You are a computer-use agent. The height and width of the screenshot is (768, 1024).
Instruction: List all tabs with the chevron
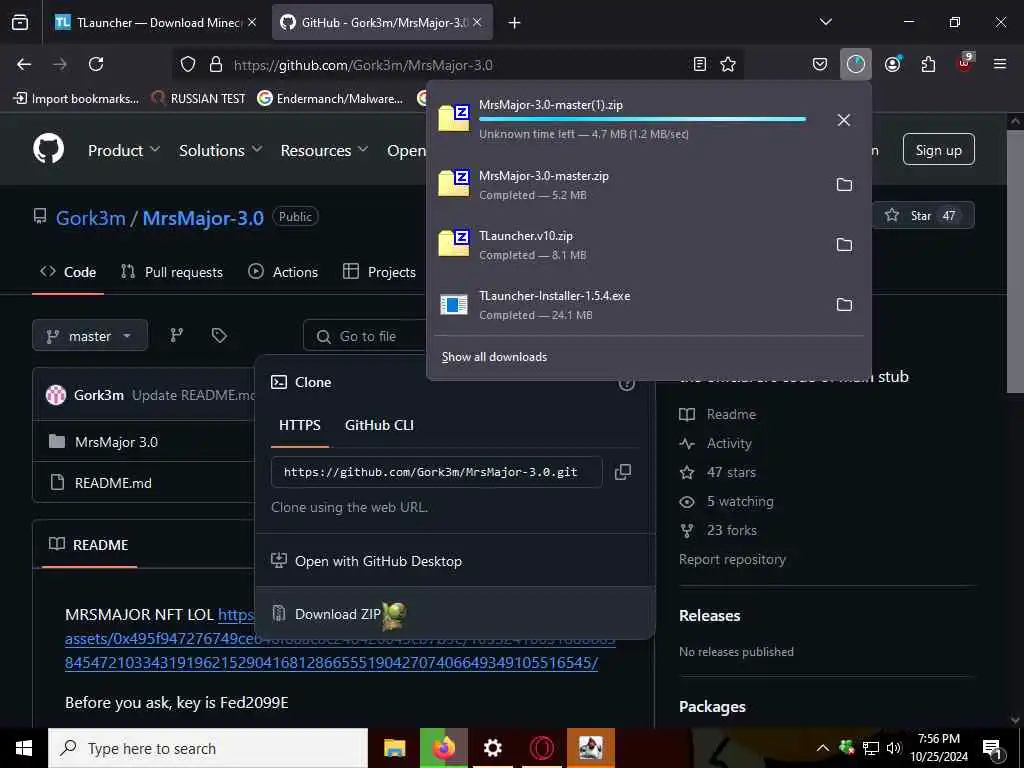click(825, 22)
